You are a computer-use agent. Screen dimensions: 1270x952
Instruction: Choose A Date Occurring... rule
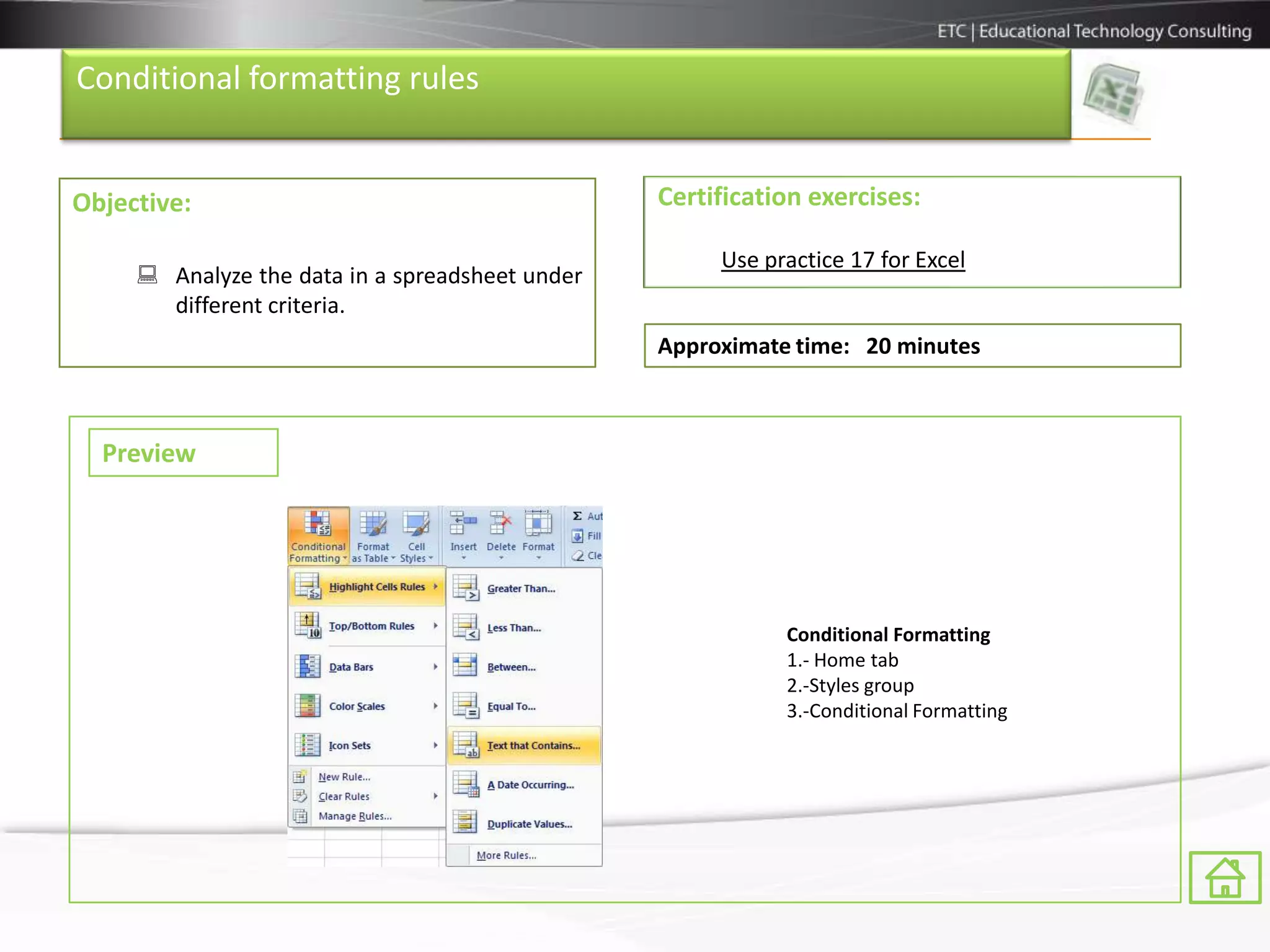(524, 785)
